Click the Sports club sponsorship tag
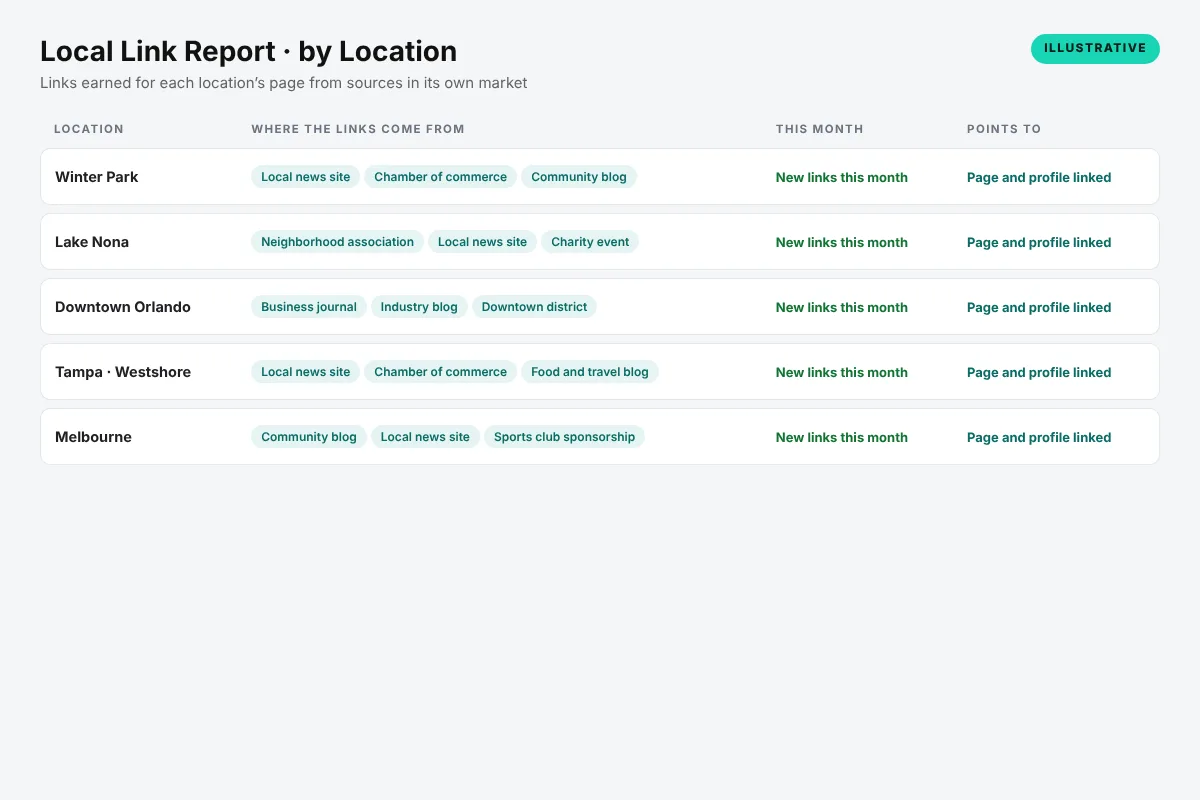 [564, 437]
